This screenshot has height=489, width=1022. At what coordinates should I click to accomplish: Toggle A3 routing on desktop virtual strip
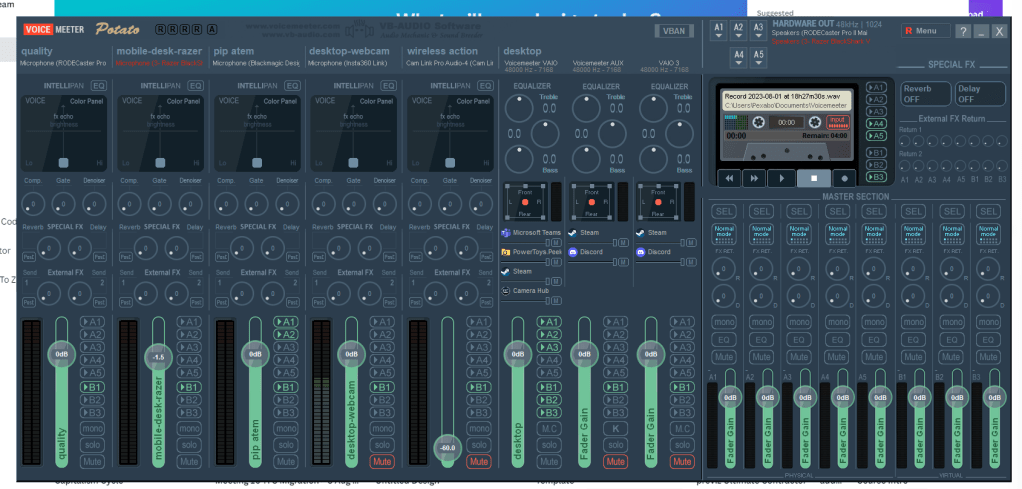[x=549, y=348]
